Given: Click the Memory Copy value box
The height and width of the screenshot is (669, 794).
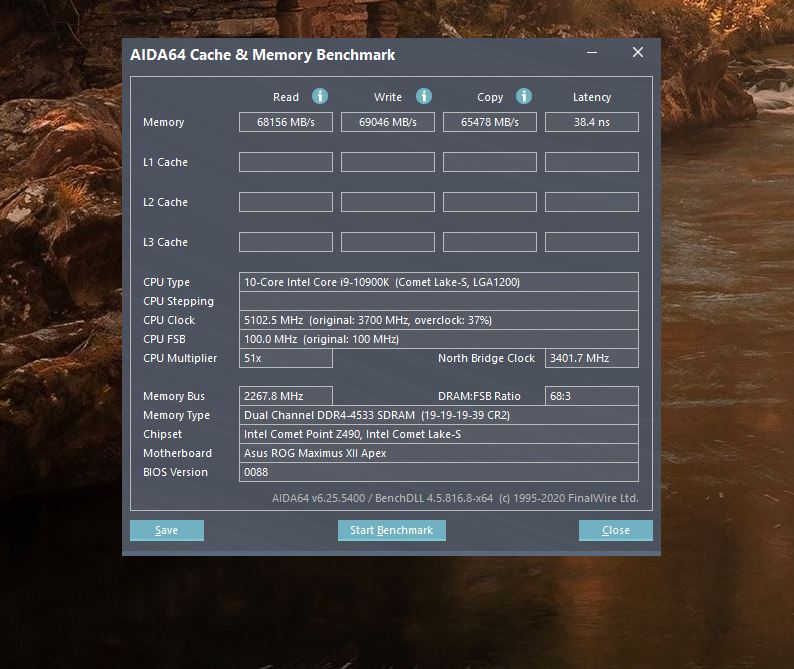Looking at the screenshot, I should [x=490, y=122].
